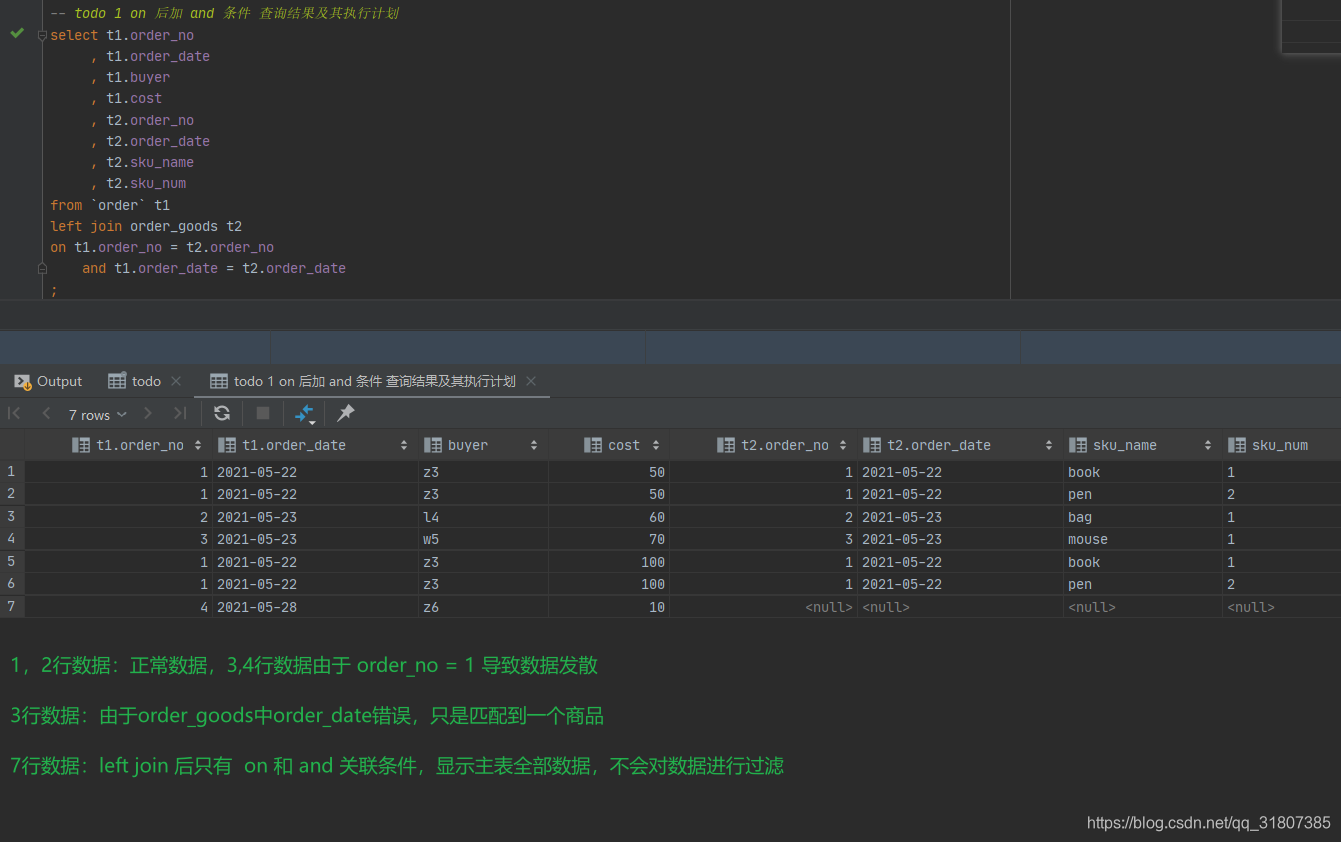Open the 7 rows page size dropdown
The height and width of the screenshot is (842, 1341).
pyautogui.click(x=98, y=414)
